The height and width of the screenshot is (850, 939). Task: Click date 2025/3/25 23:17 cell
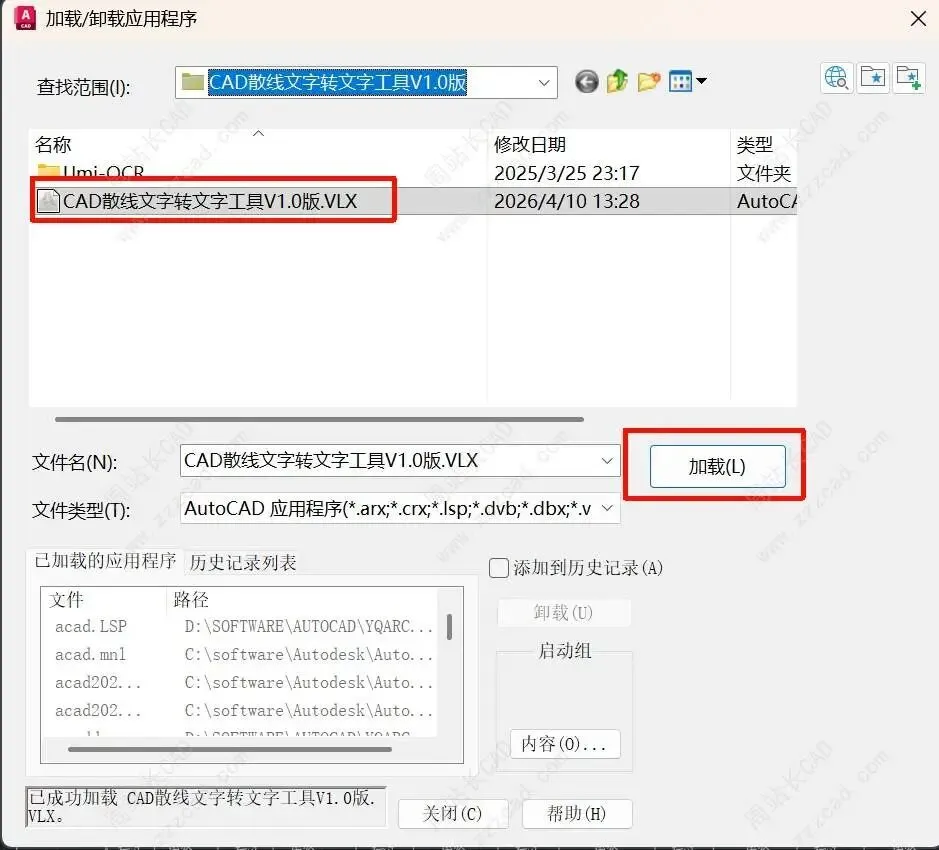(567, 173)
